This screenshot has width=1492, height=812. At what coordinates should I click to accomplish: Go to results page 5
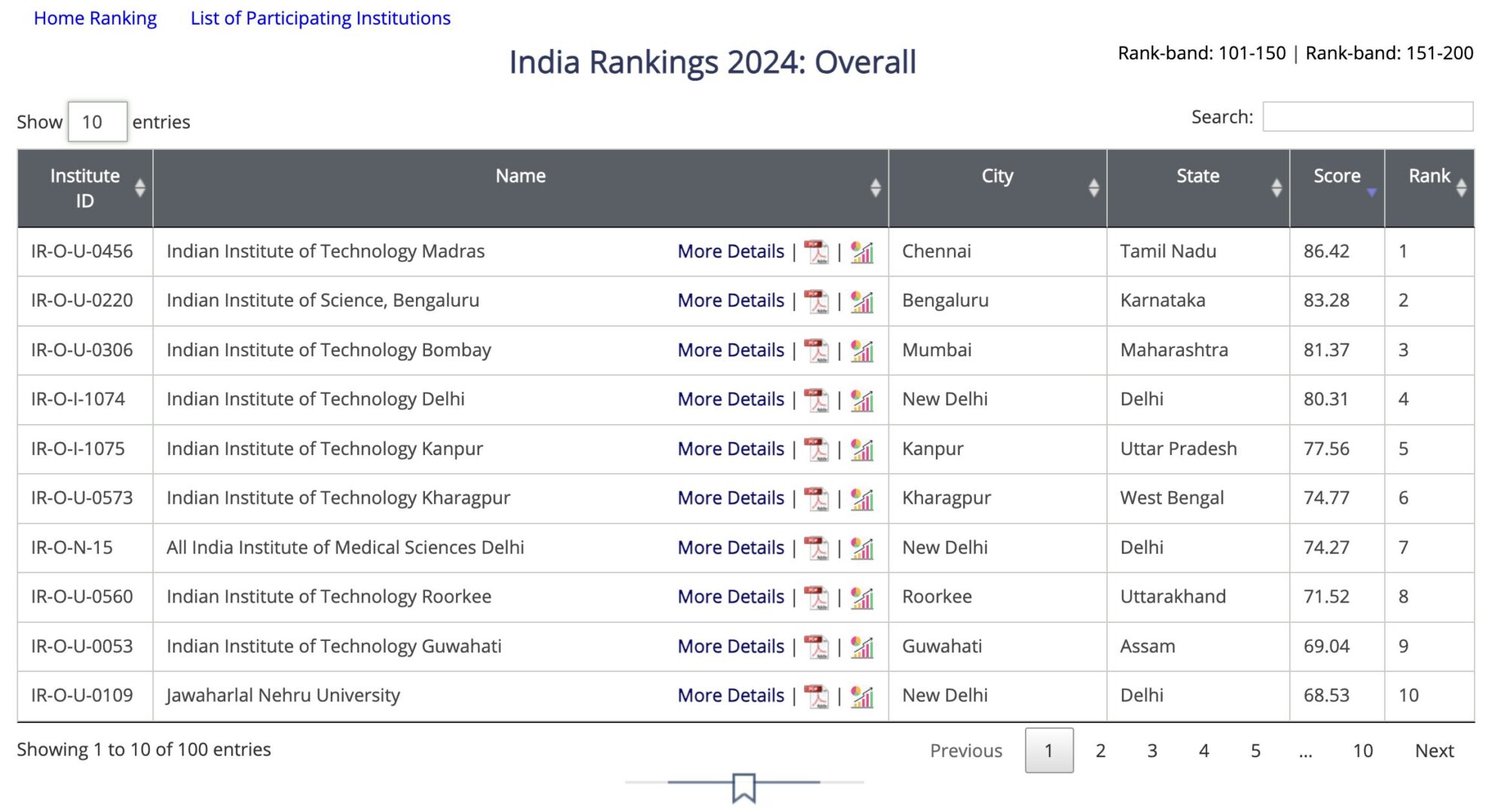click(1255, 750)
